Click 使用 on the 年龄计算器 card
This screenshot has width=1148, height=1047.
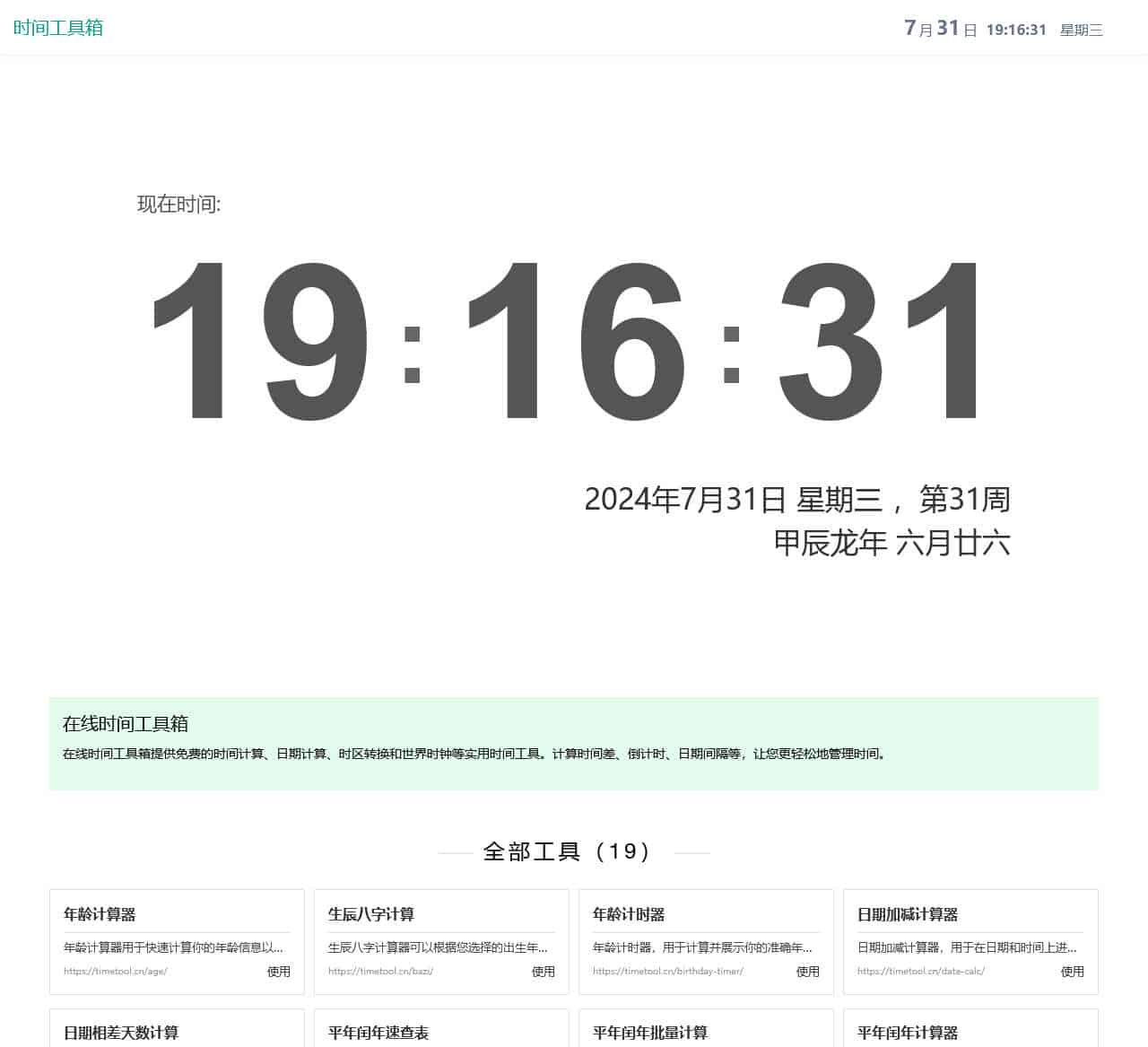click(279, 971)
